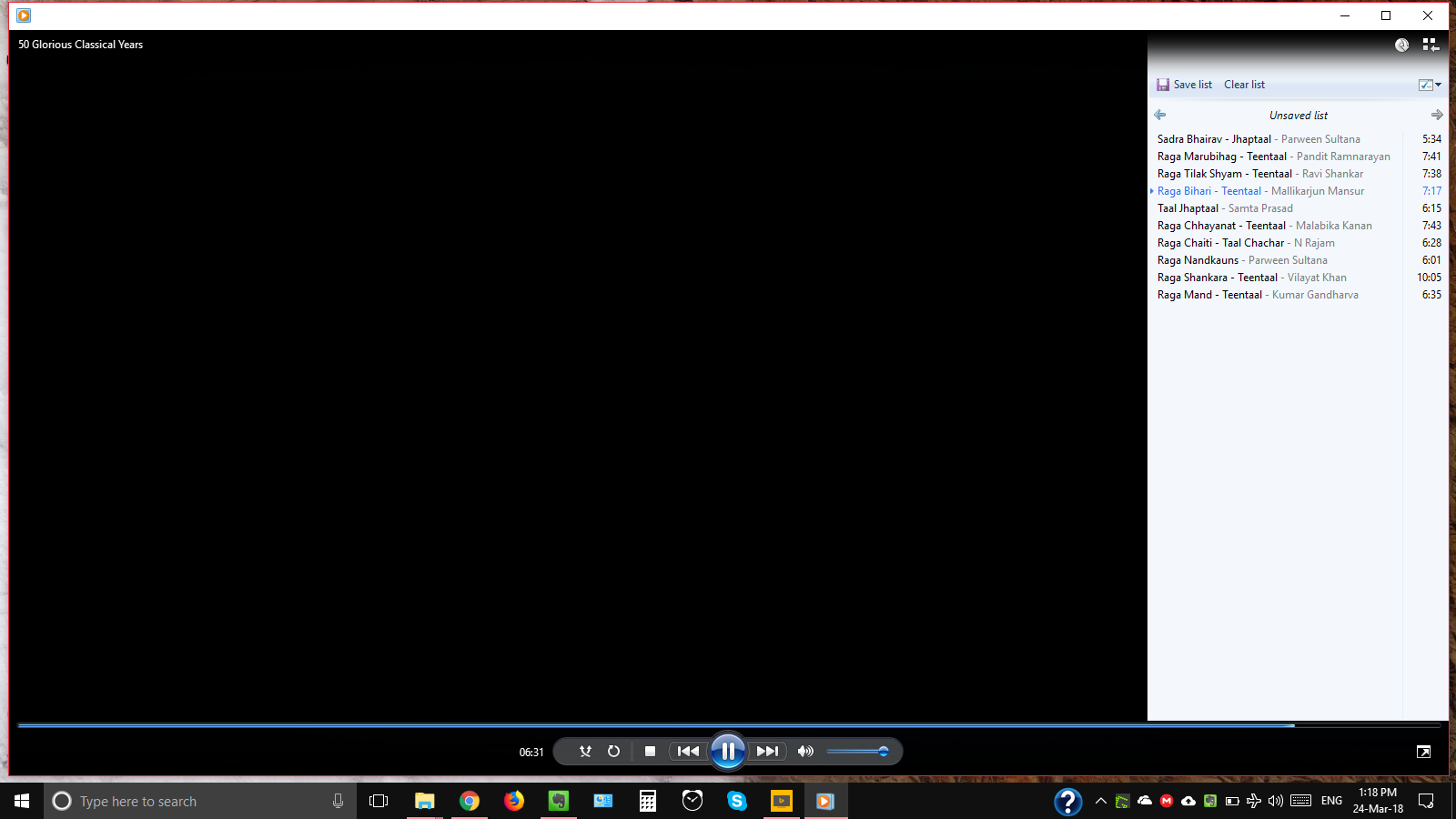Mute the player volume
Image resolution: width=1456 pixels, height=819 pixels.
(x=805, y=752)
